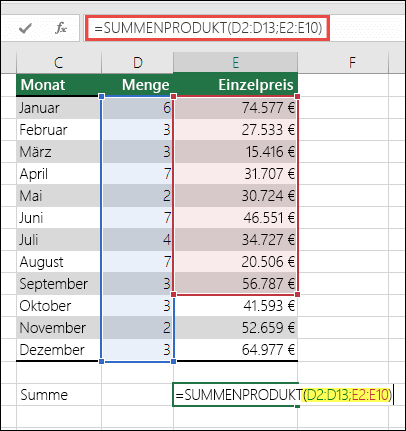This screenshot has height=431, width=406.
Task: Click the Summe label cell
Action: tap(59, 395)
